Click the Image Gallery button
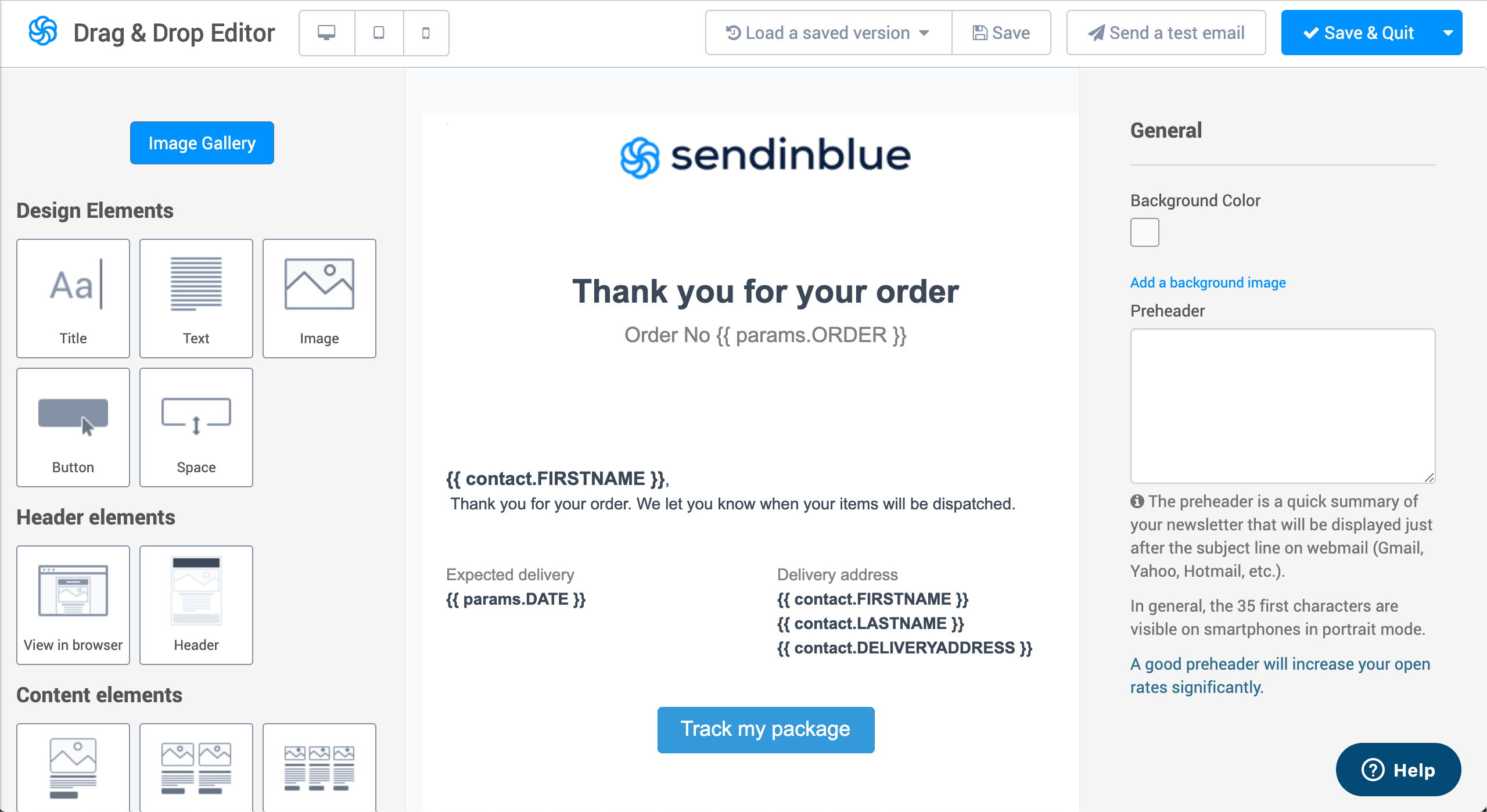This screenshot has height=812, width=1487. pyautogui.click(x=201, y=142)
